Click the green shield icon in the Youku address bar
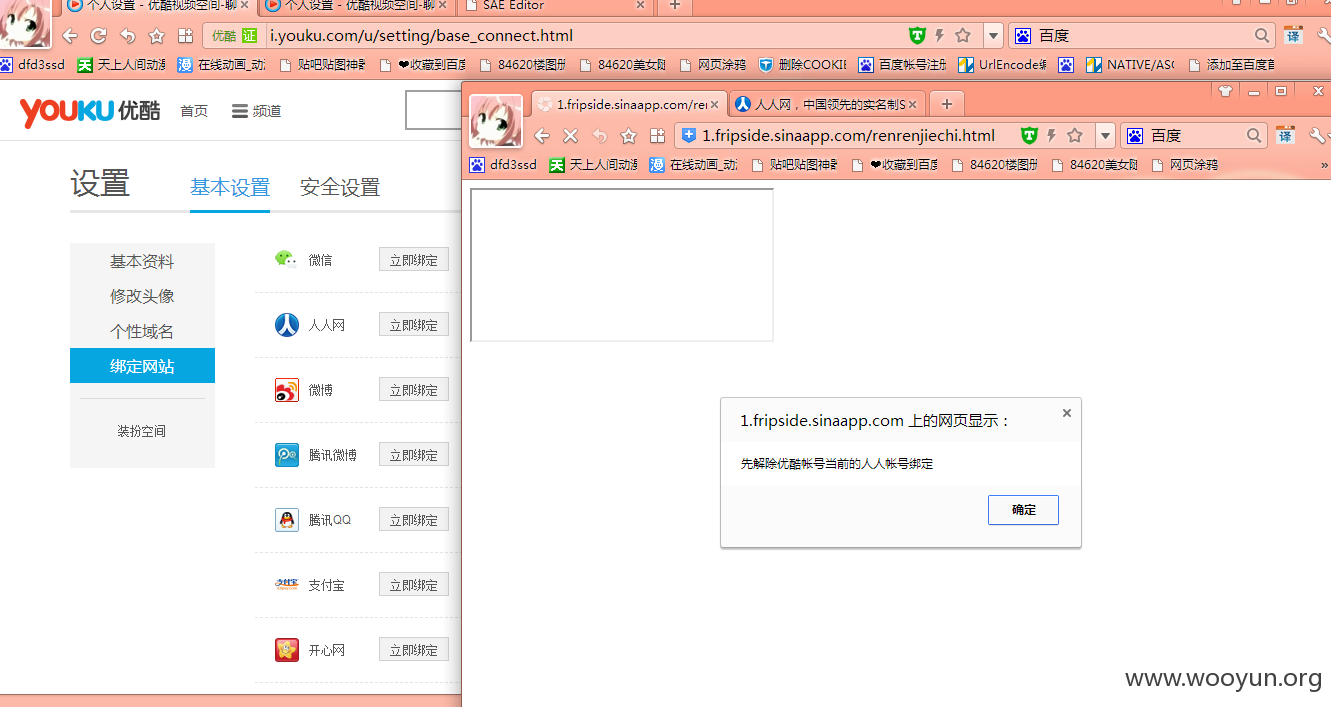The width and height of the screenshot is (1331, 707). [x=917, y=36]
